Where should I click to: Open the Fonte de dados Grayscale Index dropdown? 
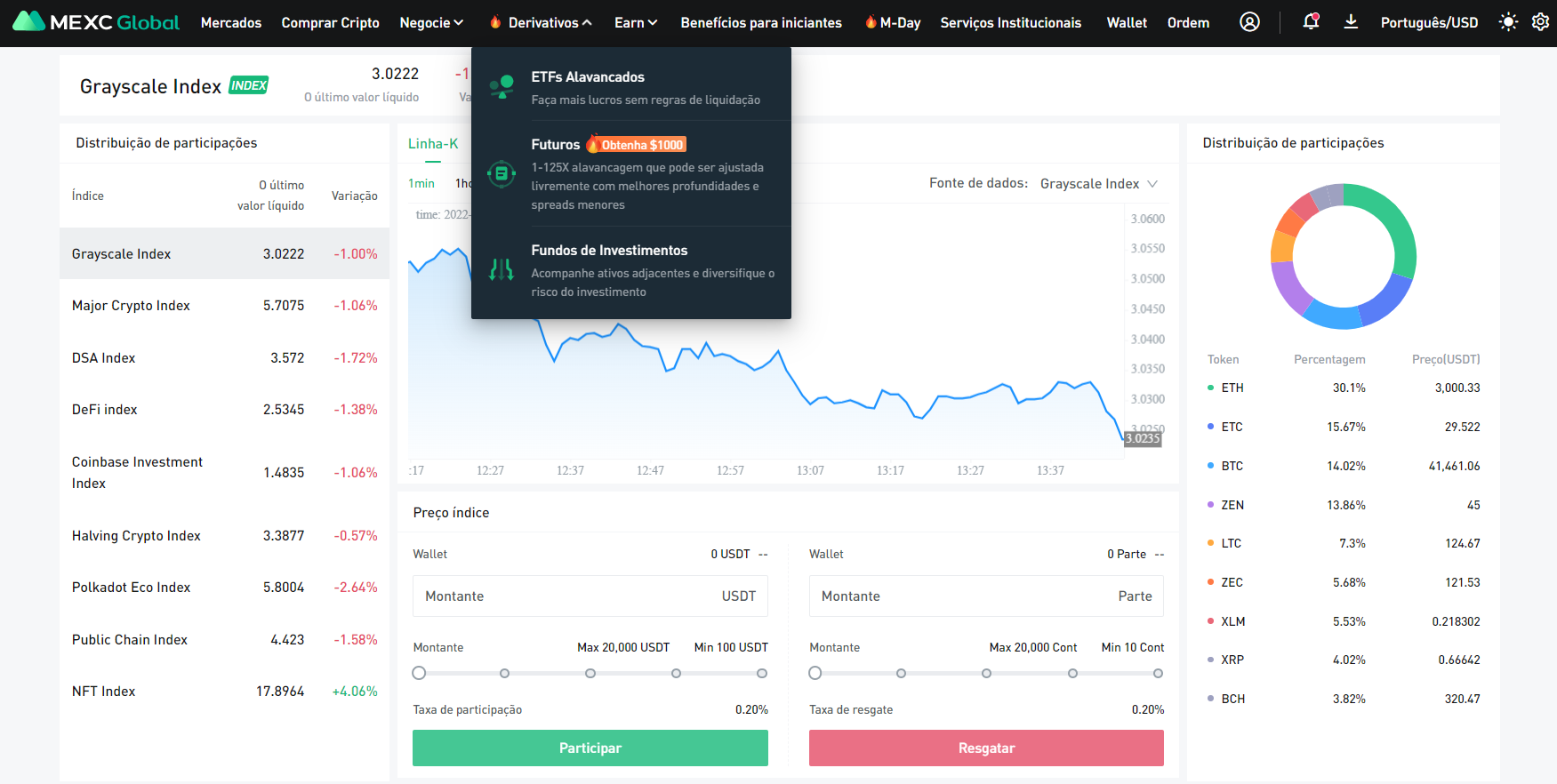tap(1099, 184)
